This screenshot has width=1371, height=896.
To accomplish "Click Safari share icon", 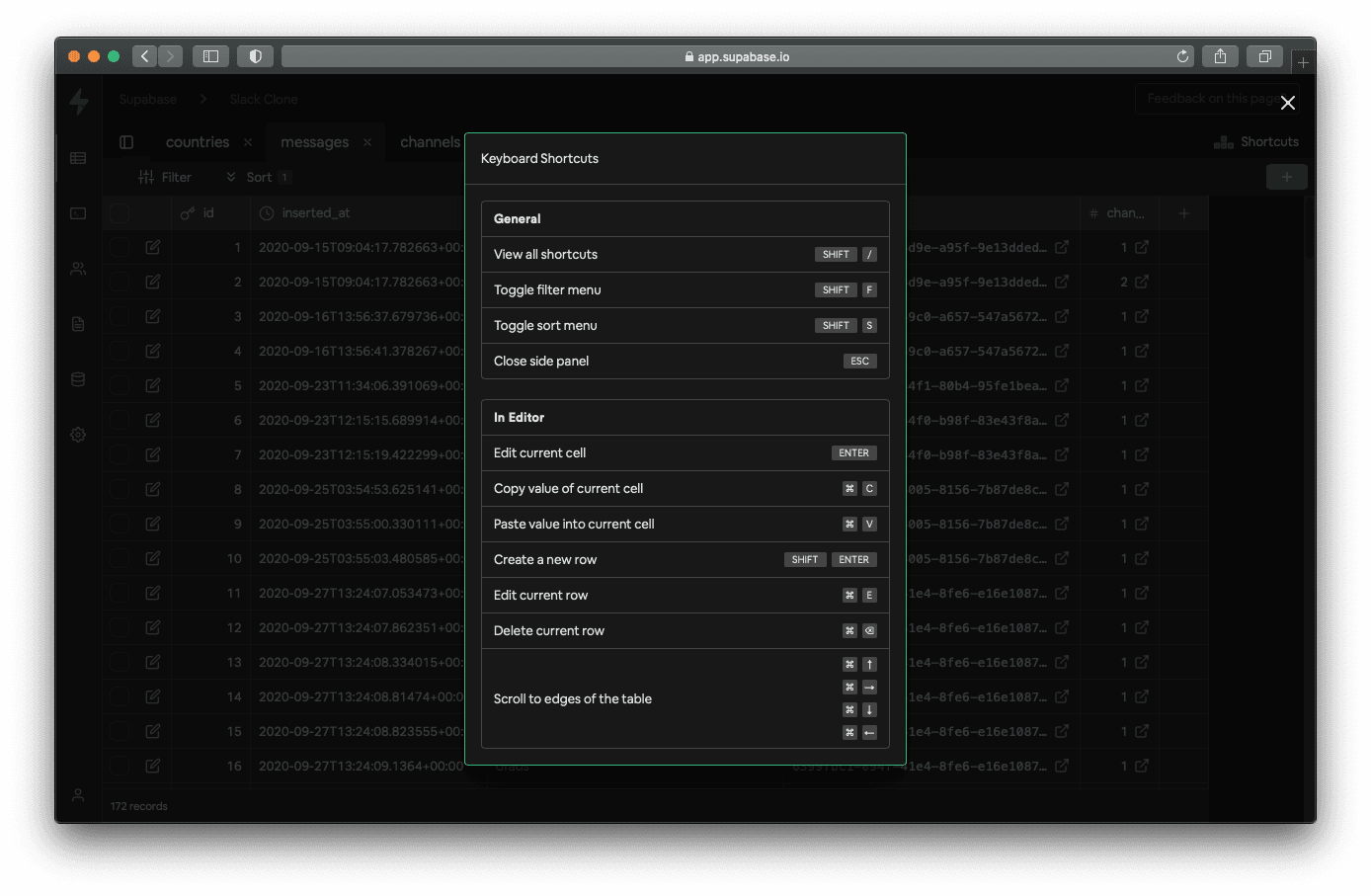I will pos(1220,56).
